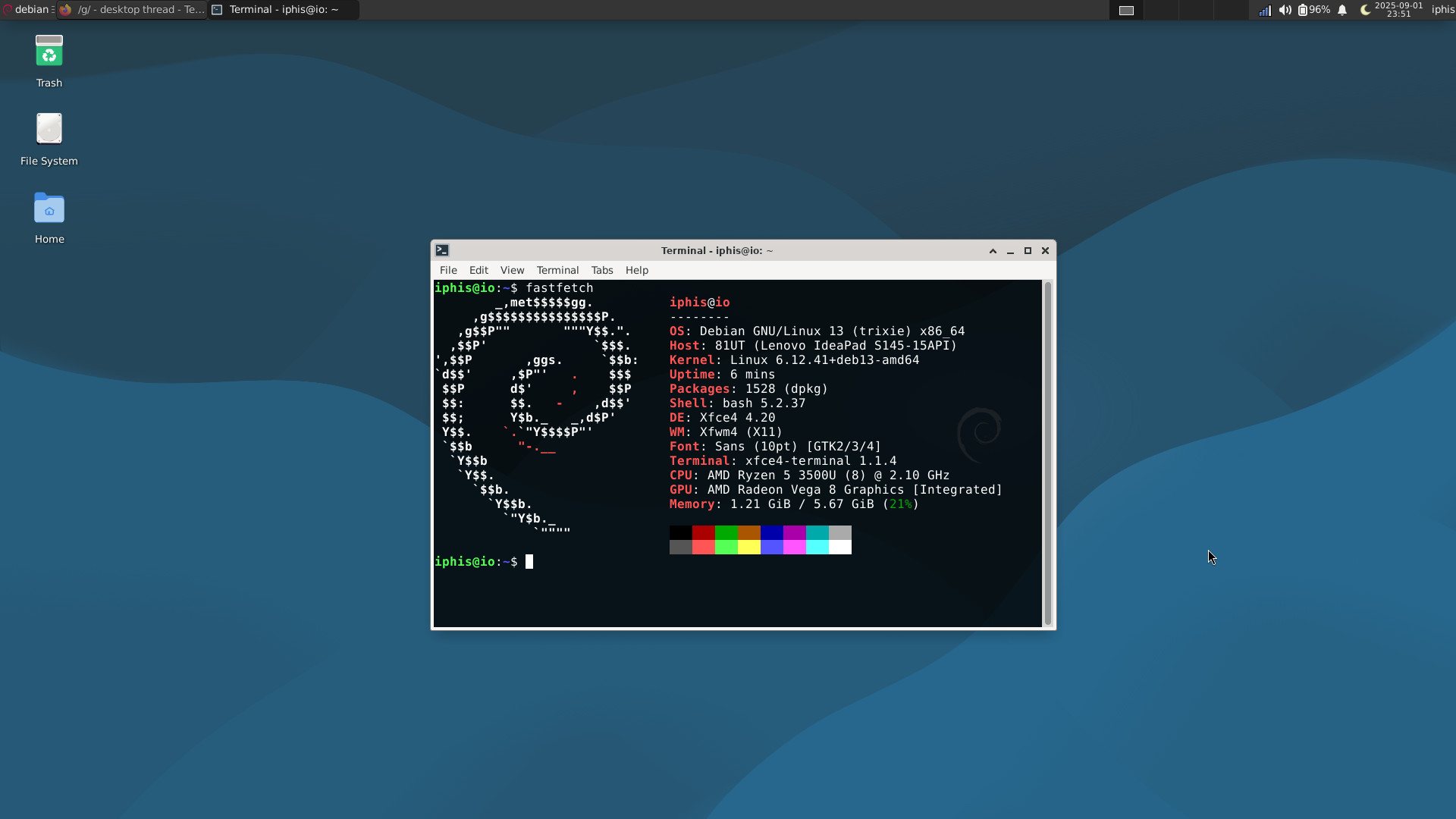Switch to the first workspace

pyautogui.click(x=1126, y=10)
